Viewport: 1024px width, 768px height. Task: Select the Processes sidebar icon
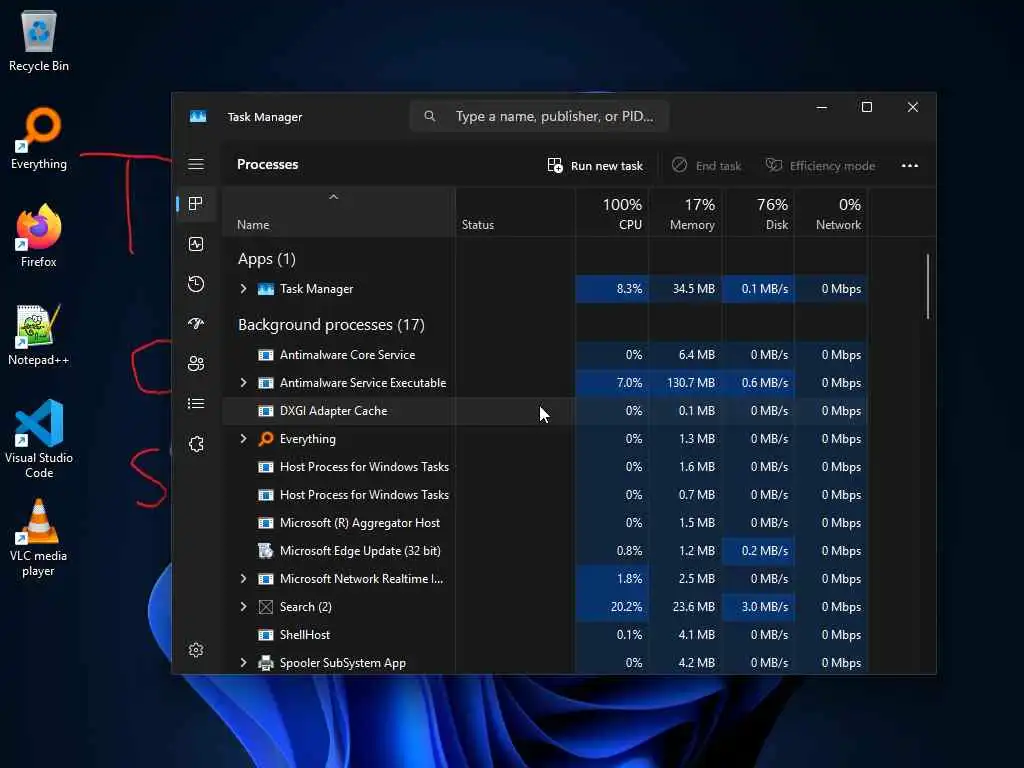(195, 204)
